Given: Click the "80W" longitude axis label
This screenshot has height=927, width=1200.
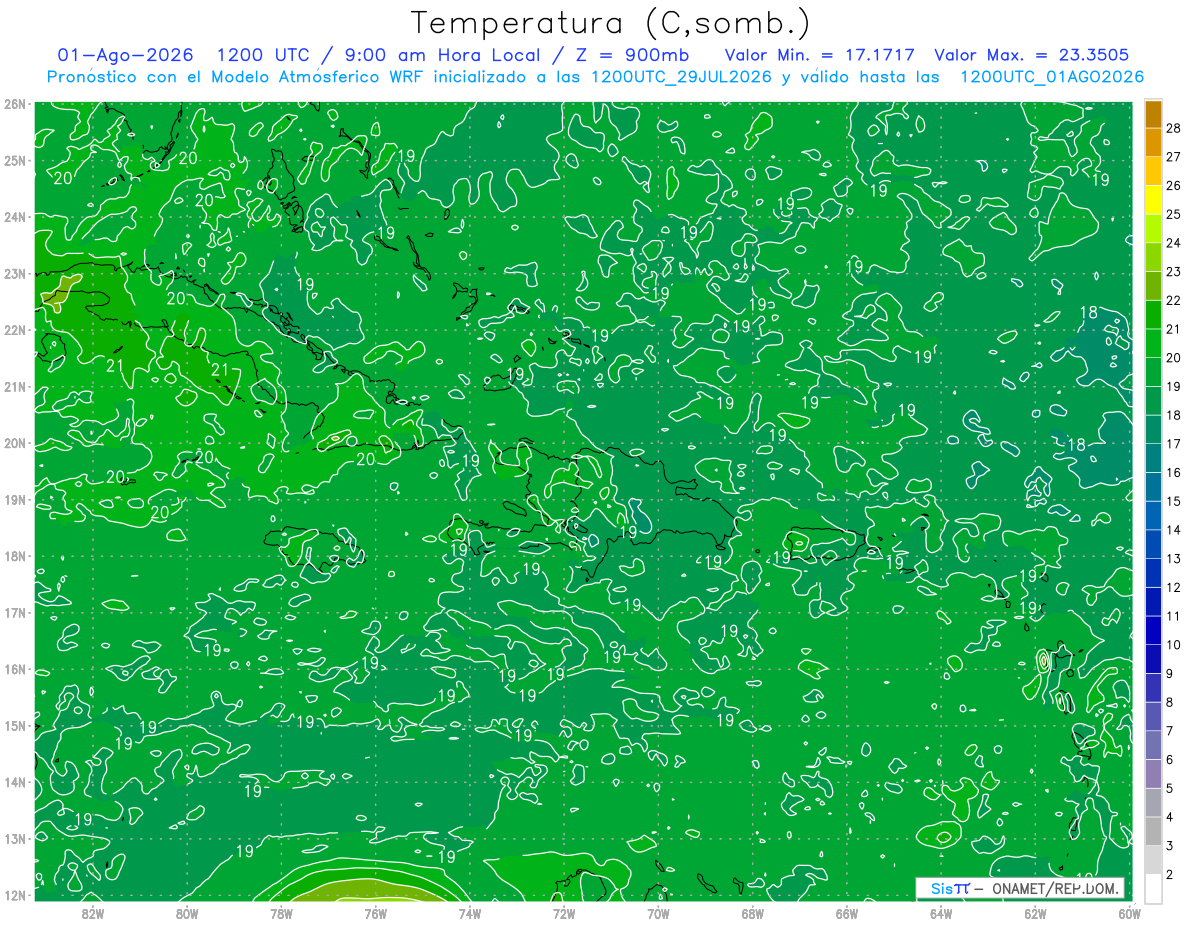Looking at the screenshot, I should (x=187, y=913).
